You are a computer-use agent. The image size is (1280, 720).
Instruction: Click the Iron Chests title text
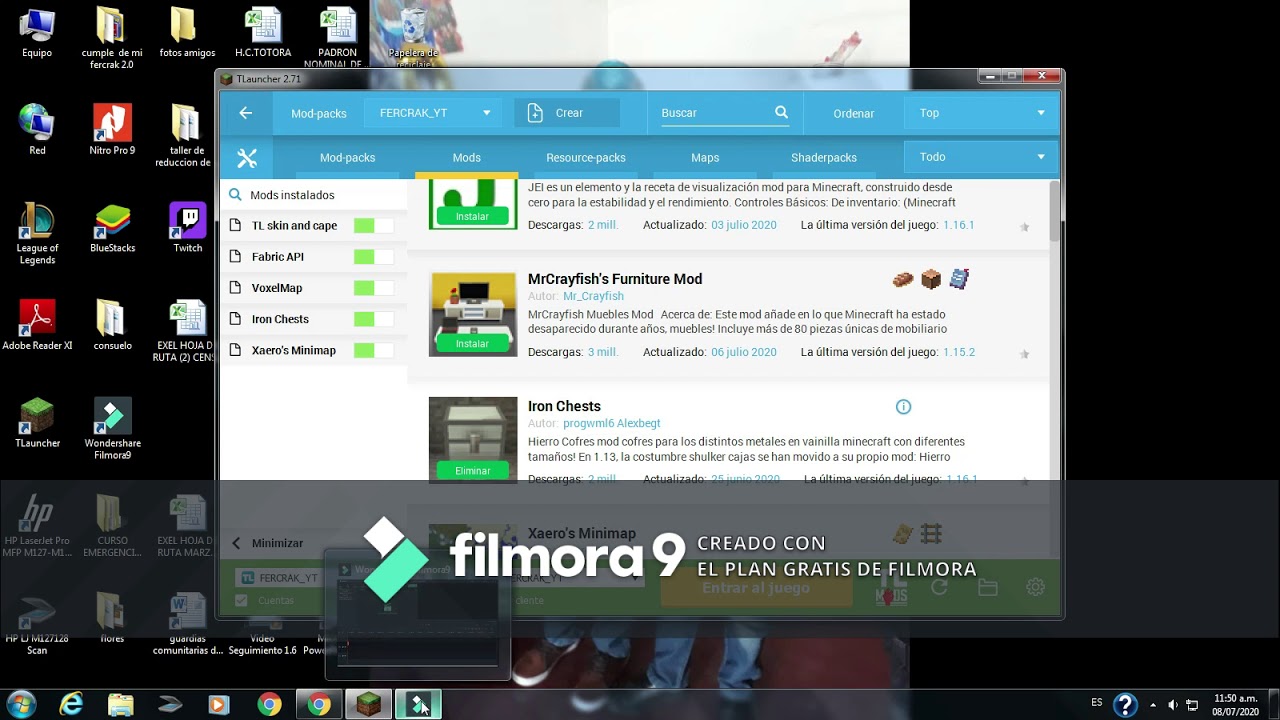pyautogui.click(x=564, y=406)
